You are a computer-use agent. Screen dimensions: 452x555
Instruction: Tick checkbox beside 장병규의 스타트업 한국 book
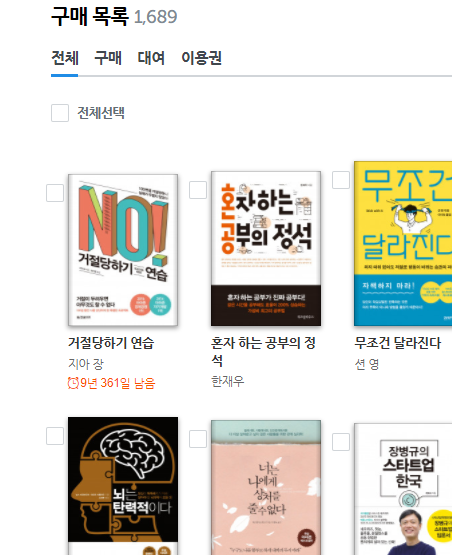point(341,442)
